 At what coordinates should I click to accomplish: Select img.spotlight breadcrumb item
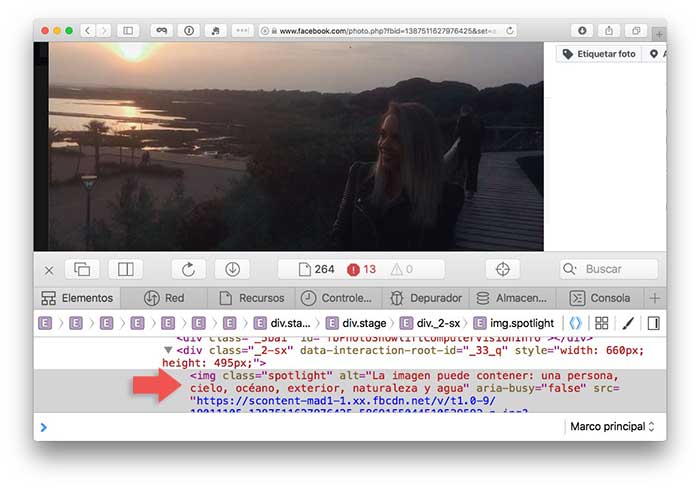coord(514,323)
